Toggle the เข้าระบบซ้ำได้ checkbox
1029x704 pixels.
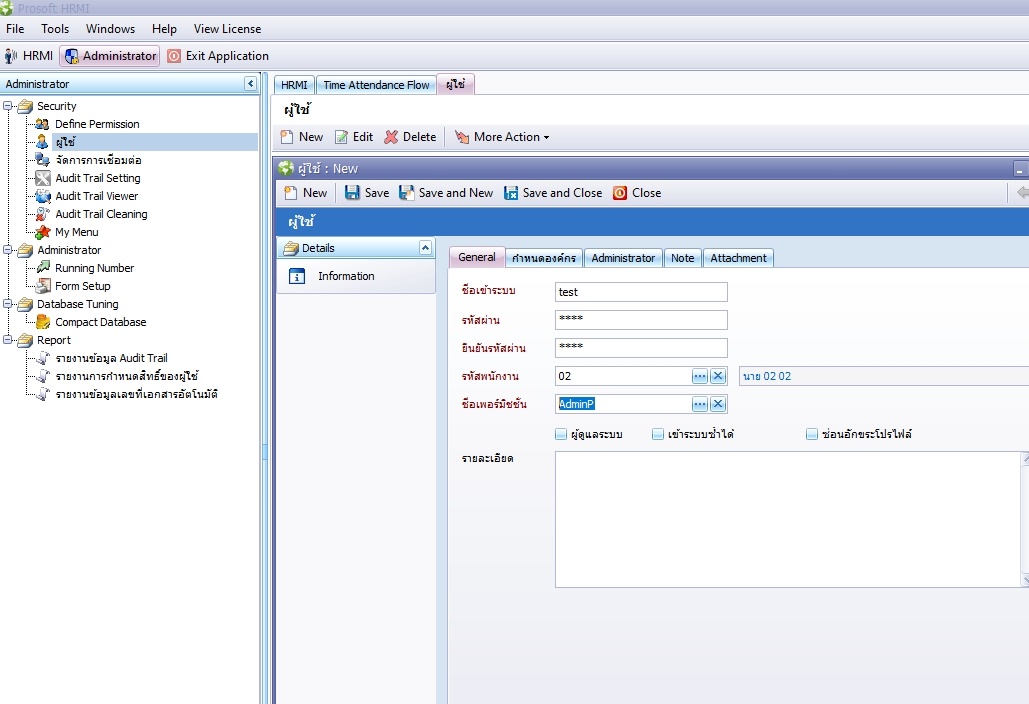click(658, 434)
